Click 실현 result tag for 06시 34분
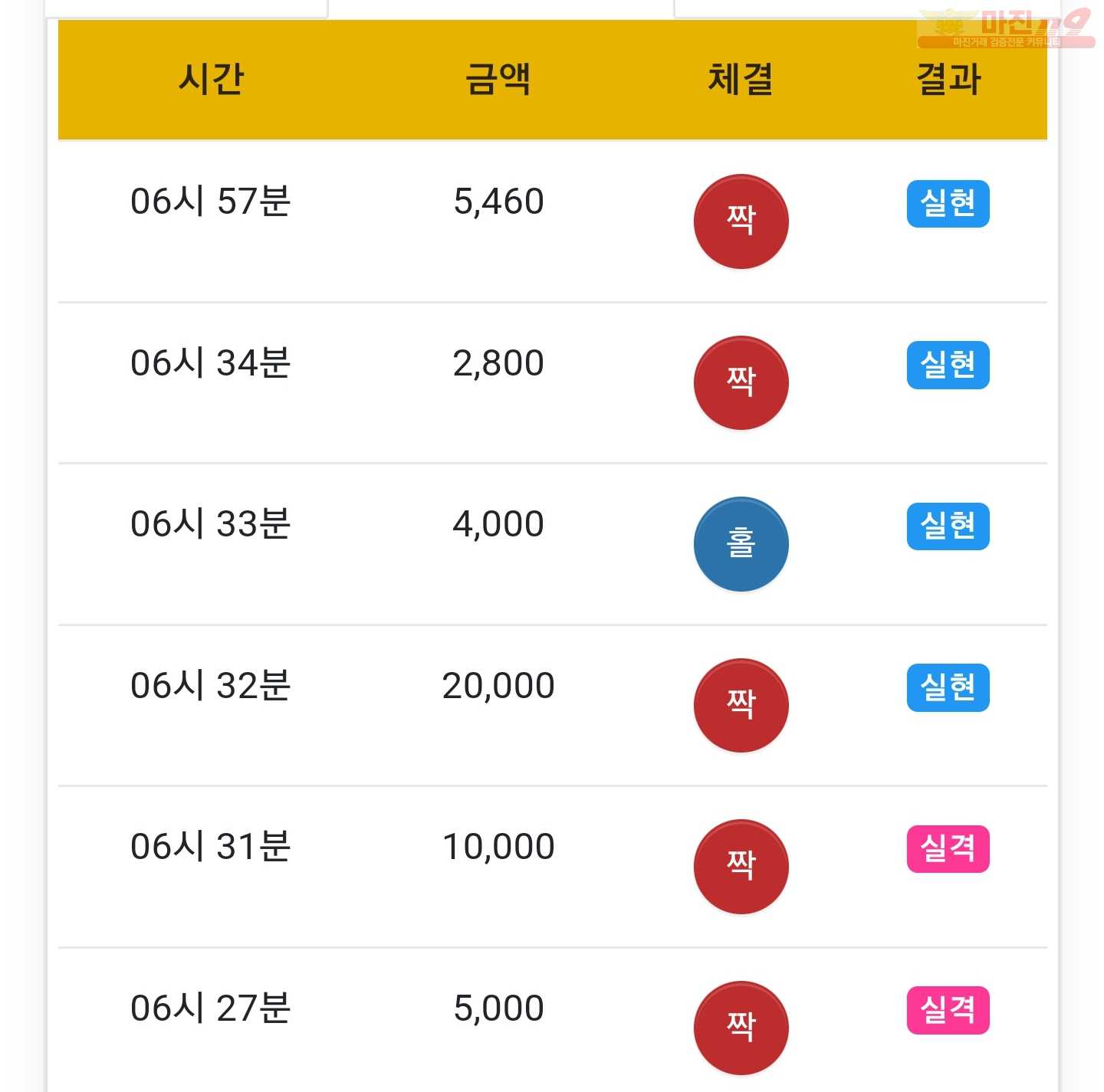1104x1092 pixels. point(948,365)
